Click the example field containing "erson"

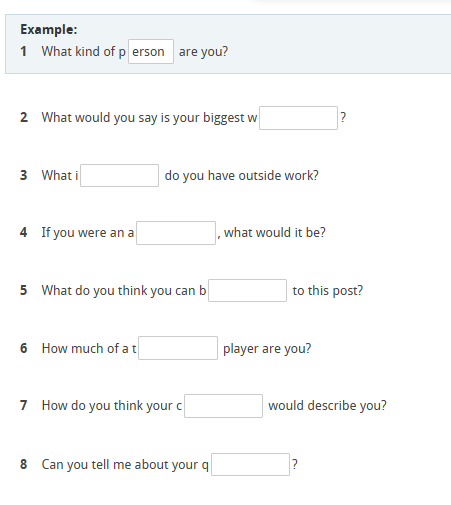(x=151, y=51)
